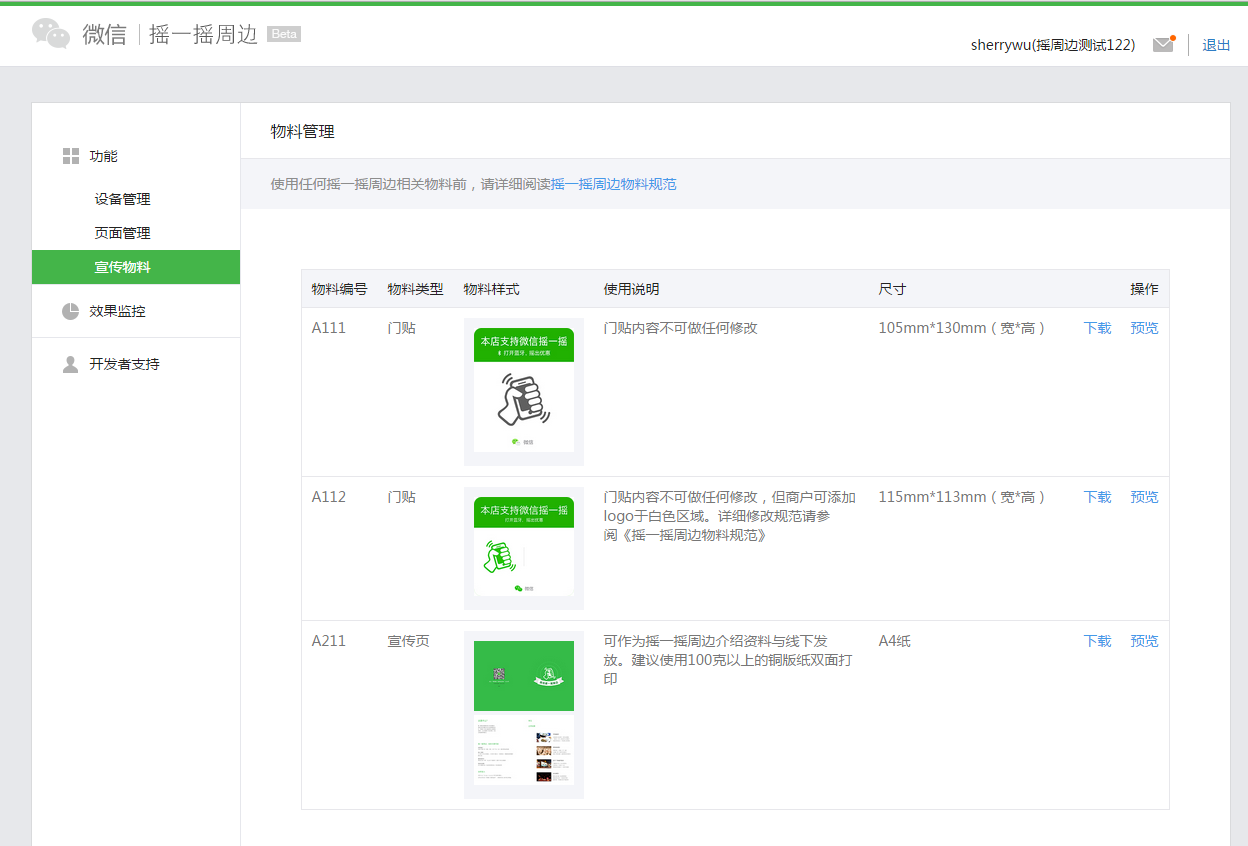1248x846 pixels.
Task: Click the 门贴 type cell in row A112
Action: (x=402, y=497)
